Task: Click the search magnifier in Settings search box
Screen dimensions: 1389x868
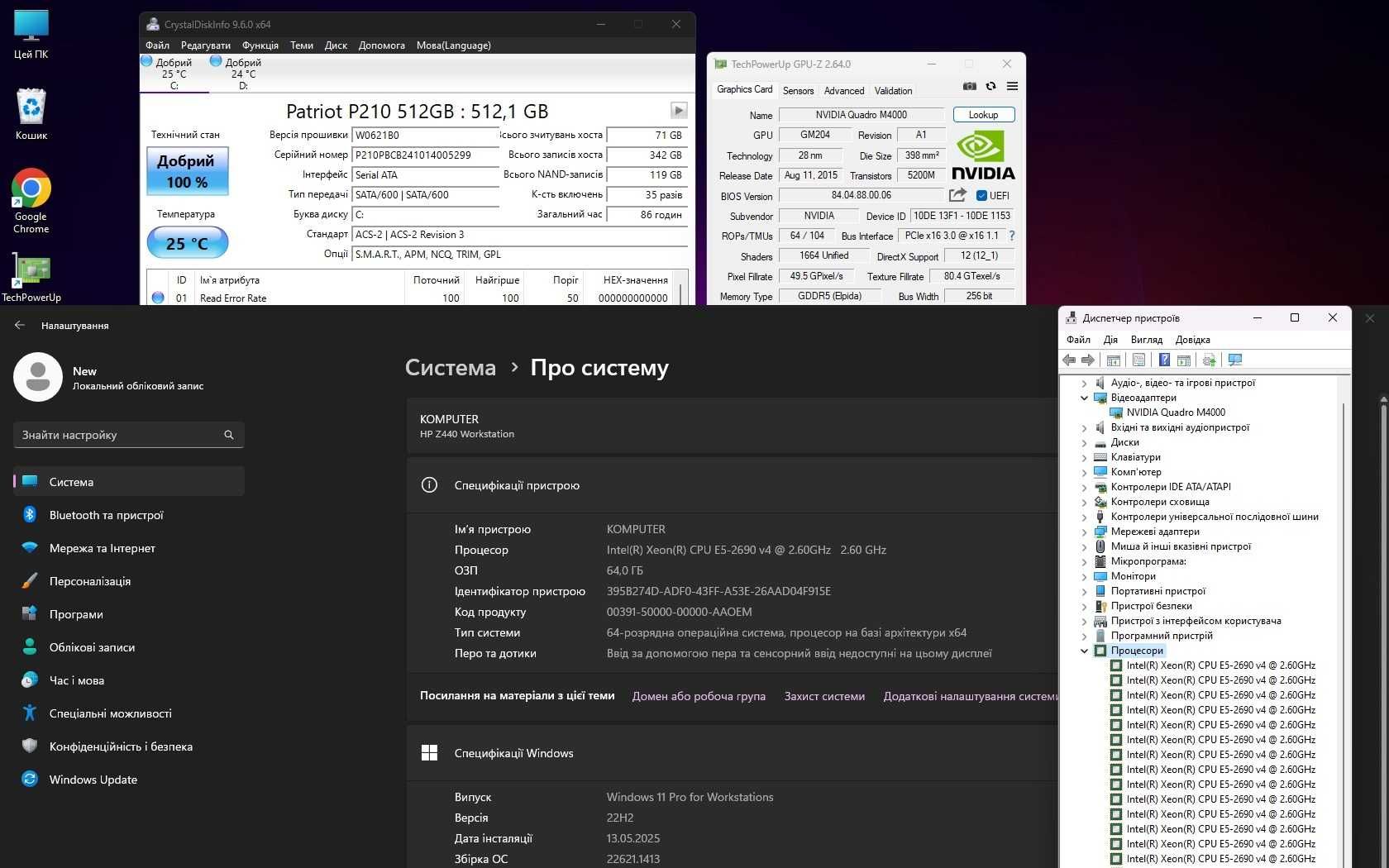Action: [229, 435]
